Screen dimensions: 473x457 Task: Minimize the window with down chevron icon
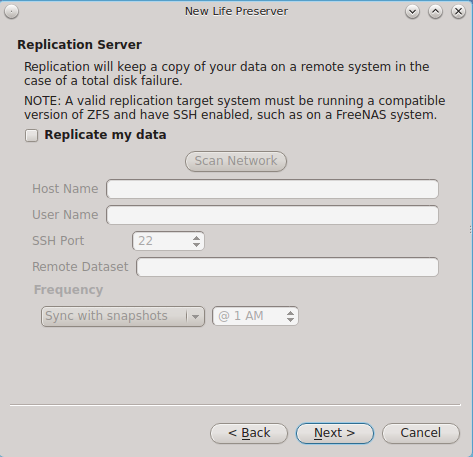[x=412, y=12]
